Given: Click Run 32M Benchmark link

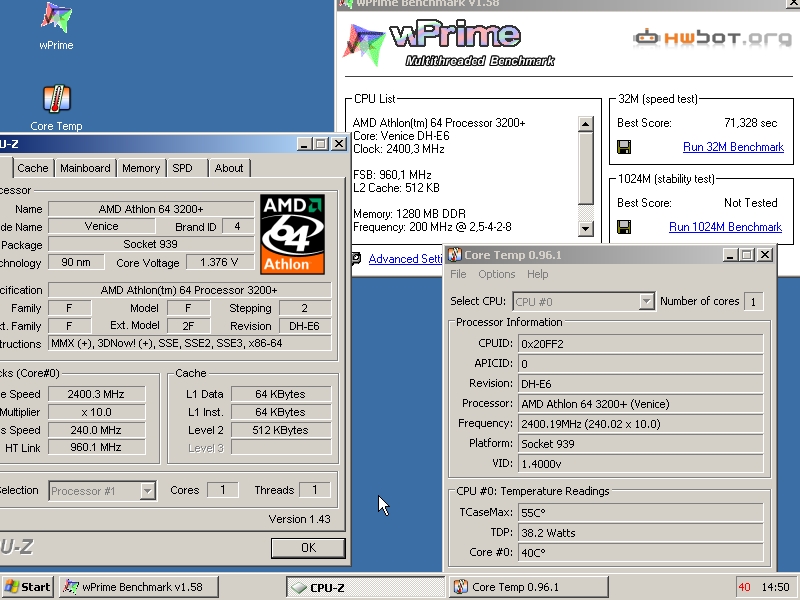Looking at the screenshot, I should tap(733, 147).
